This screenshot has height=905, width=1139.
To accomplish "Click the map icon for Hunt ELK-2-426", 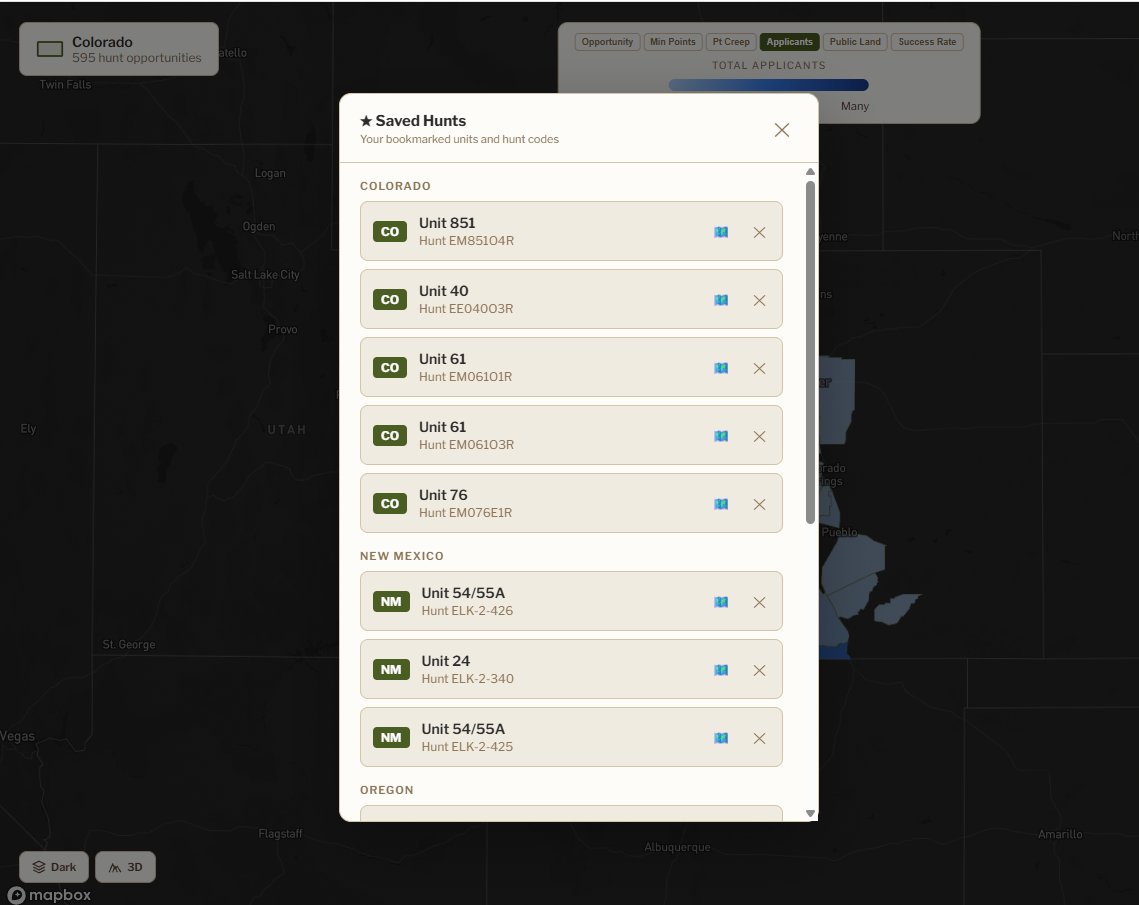I will (x=721, y=601).
